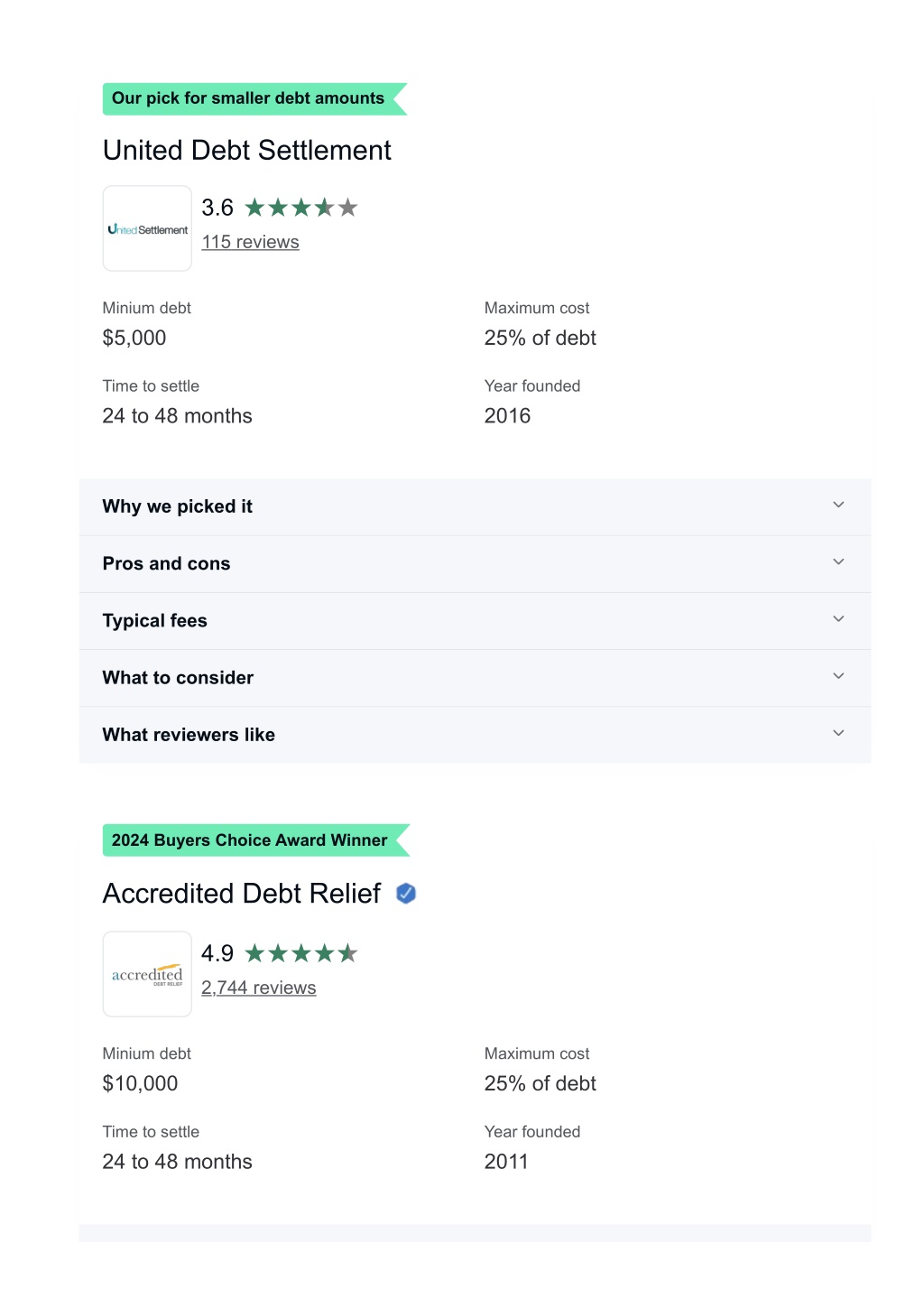The height and width of the screenshot is (1308, 924).
Task: Click the Accredited Debt Relief logo thumbnail
Action: [147, 974]
